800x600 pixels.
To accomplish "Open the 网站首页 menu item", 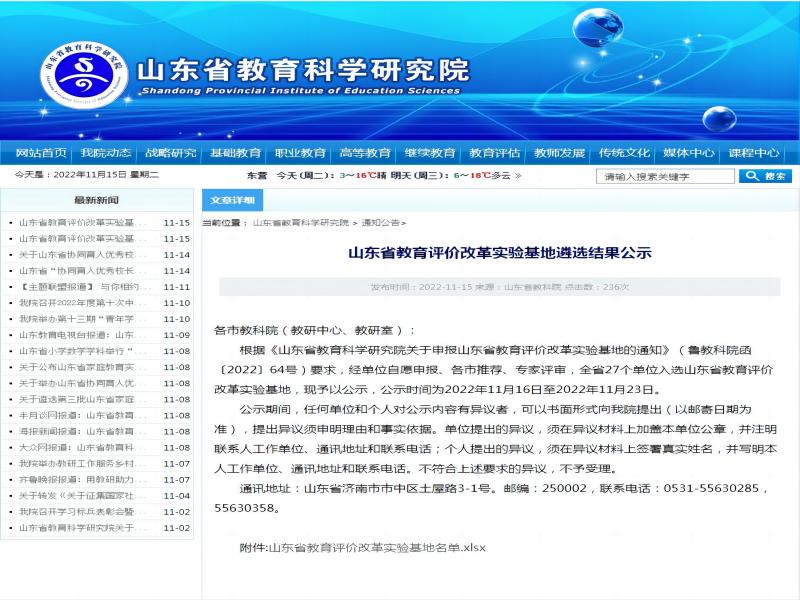I will tap(41, 153).
